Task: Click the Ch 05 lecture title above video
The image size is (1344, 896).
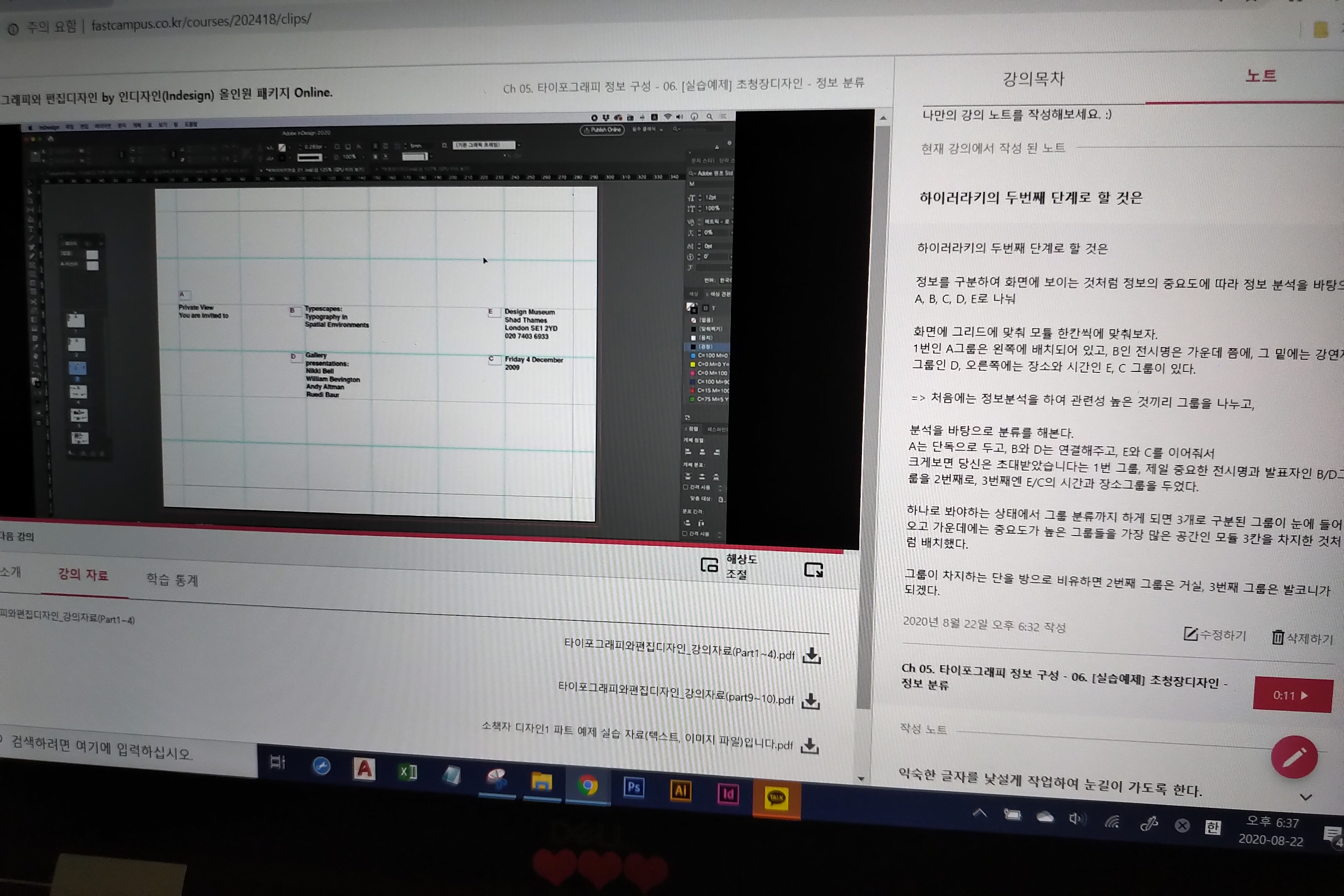Action: (x=683, y=85)
